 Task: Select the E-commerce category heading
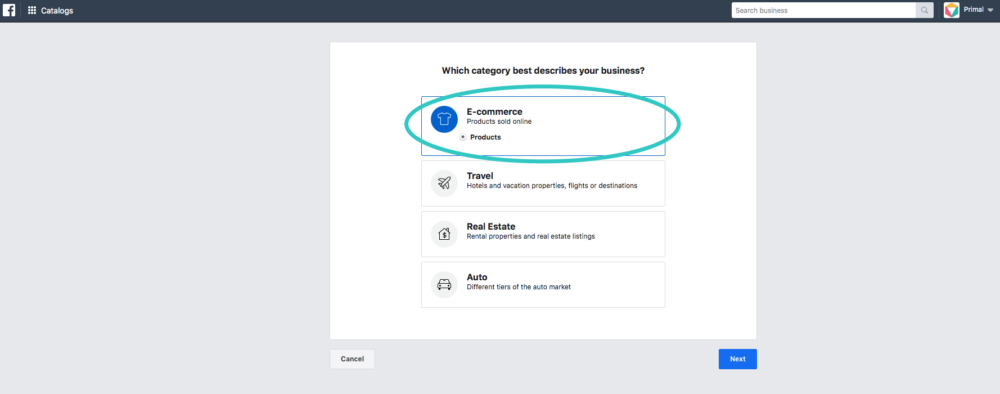tap(494, 112)
